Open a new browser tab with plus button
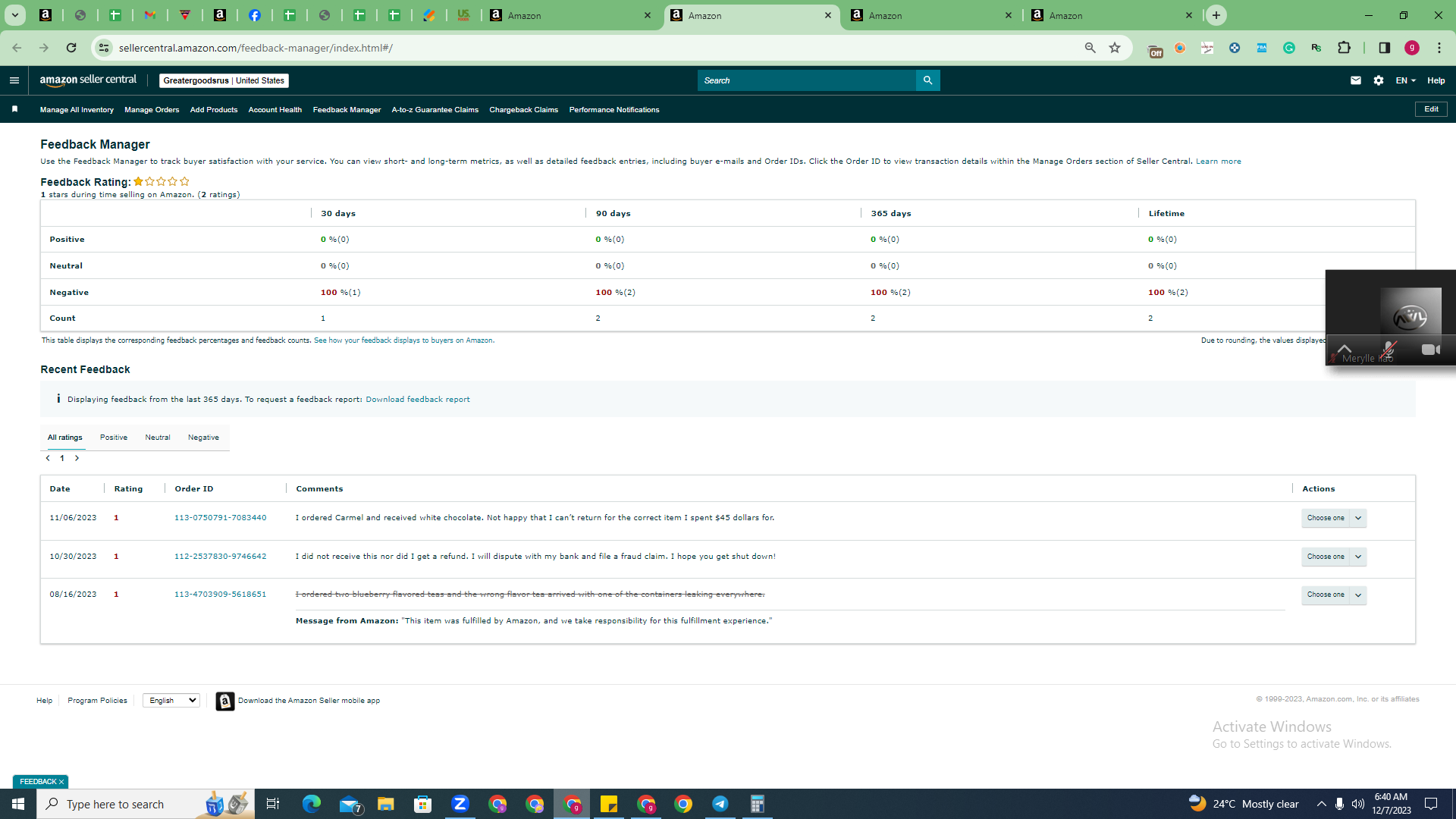This screenshot has height=819, width=1456. [1216, 15]
